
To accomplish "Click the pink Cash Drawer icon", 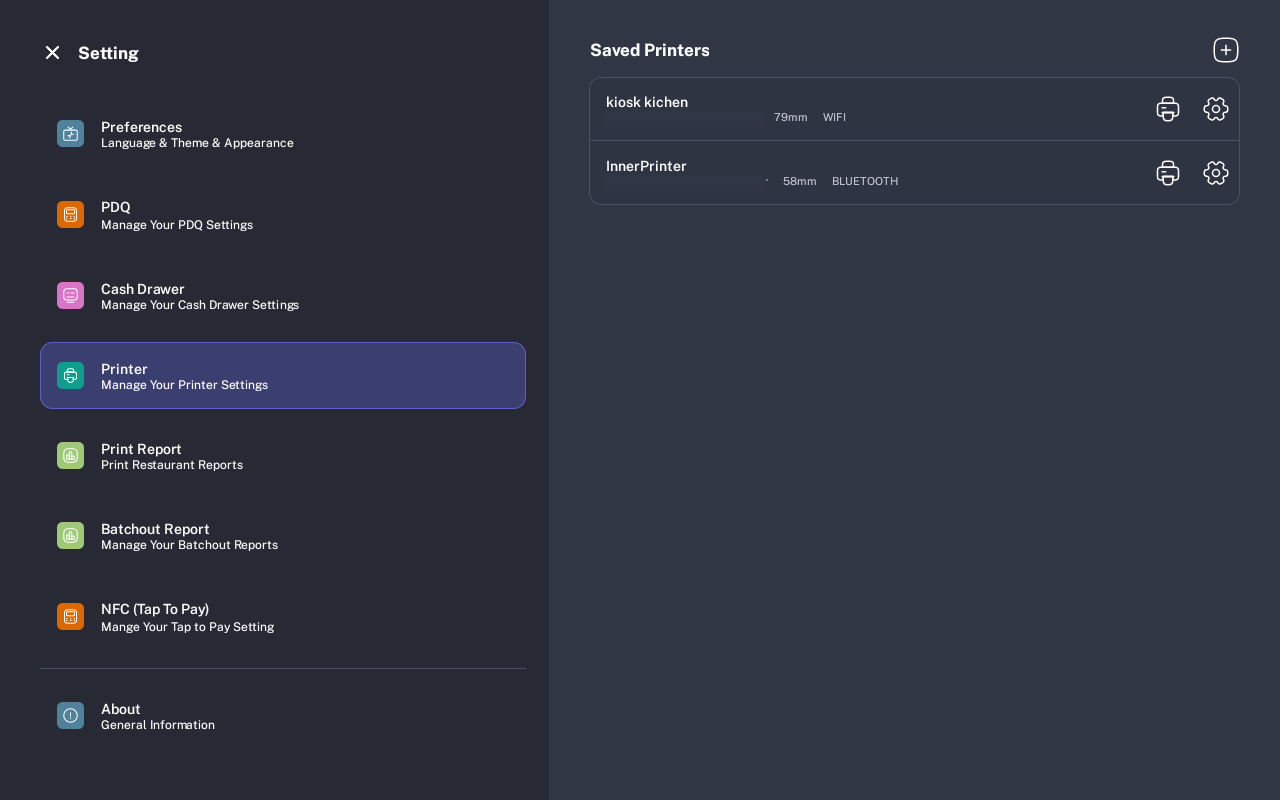I will point(70,295).
